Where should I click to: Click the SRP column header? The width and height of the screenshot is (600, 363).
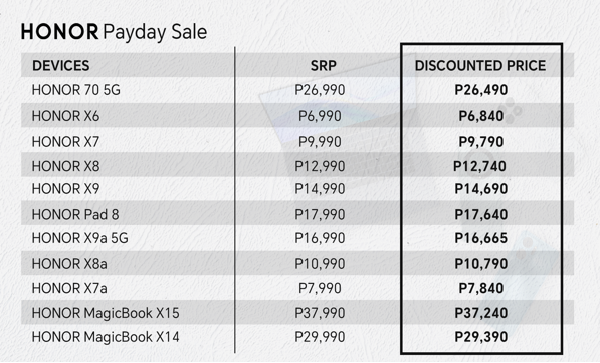click(x=323, y=66)
